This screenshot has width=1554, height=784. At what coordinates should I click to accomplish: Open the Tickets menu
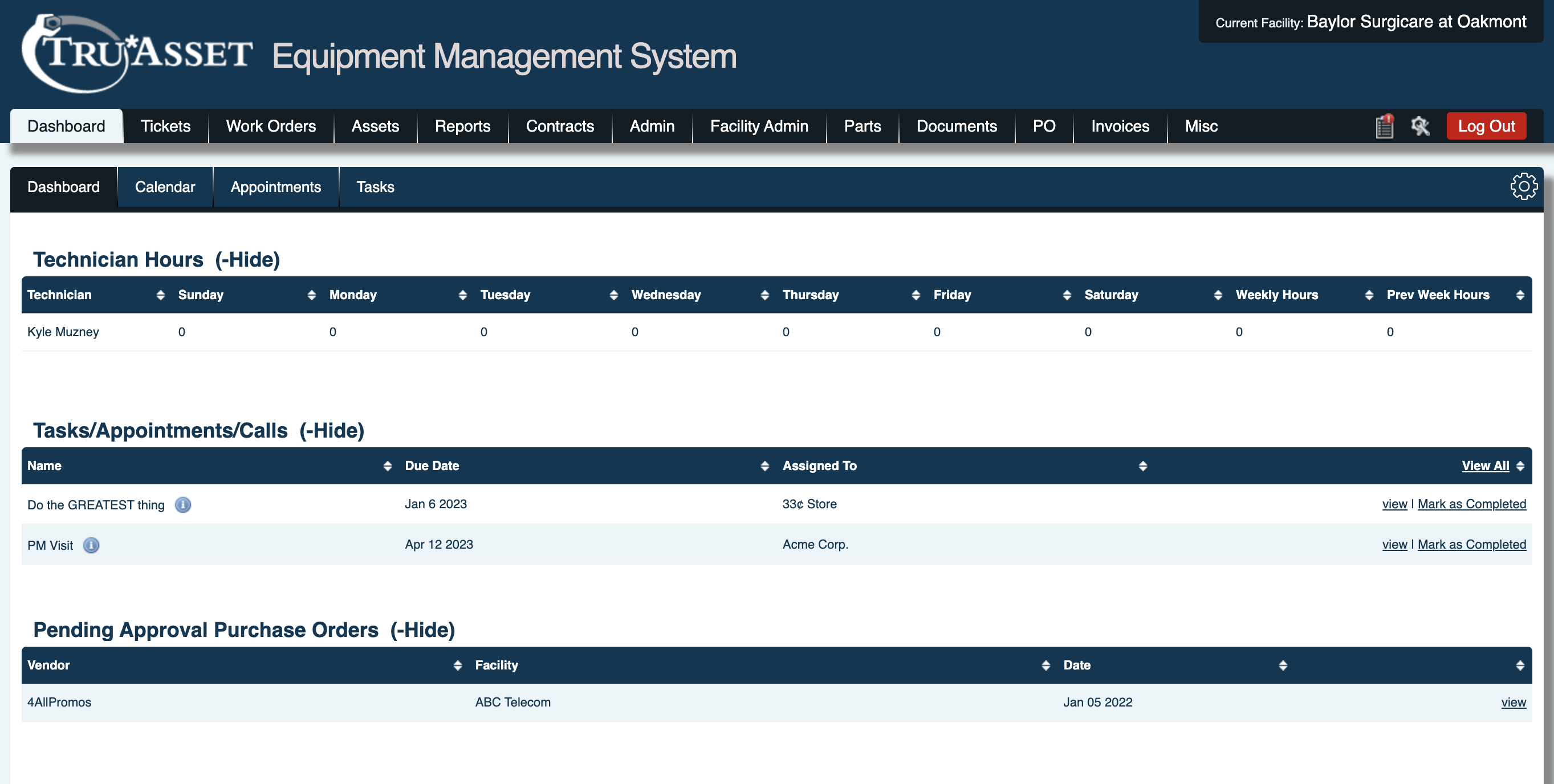click(165, 126)
